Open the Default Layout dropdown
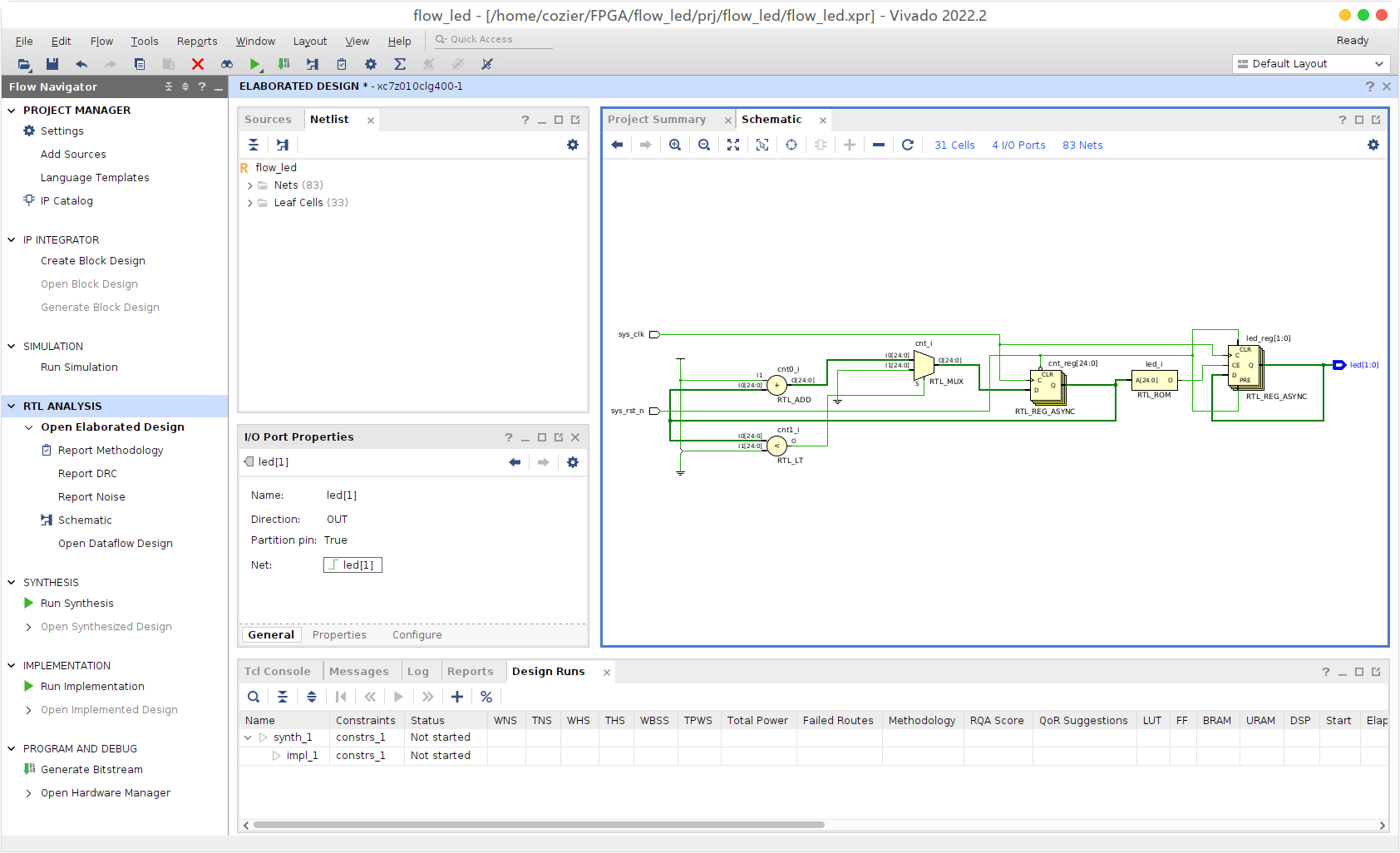This screenshot has width=1400, height=853. point(1311,64)
